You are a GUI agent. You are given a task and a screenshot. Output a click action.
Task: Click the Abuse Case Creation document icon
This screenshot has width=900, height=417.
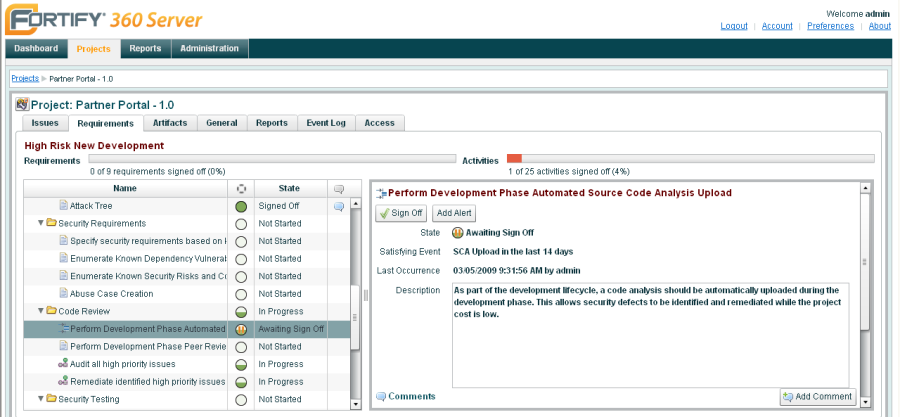coord(63,294)
